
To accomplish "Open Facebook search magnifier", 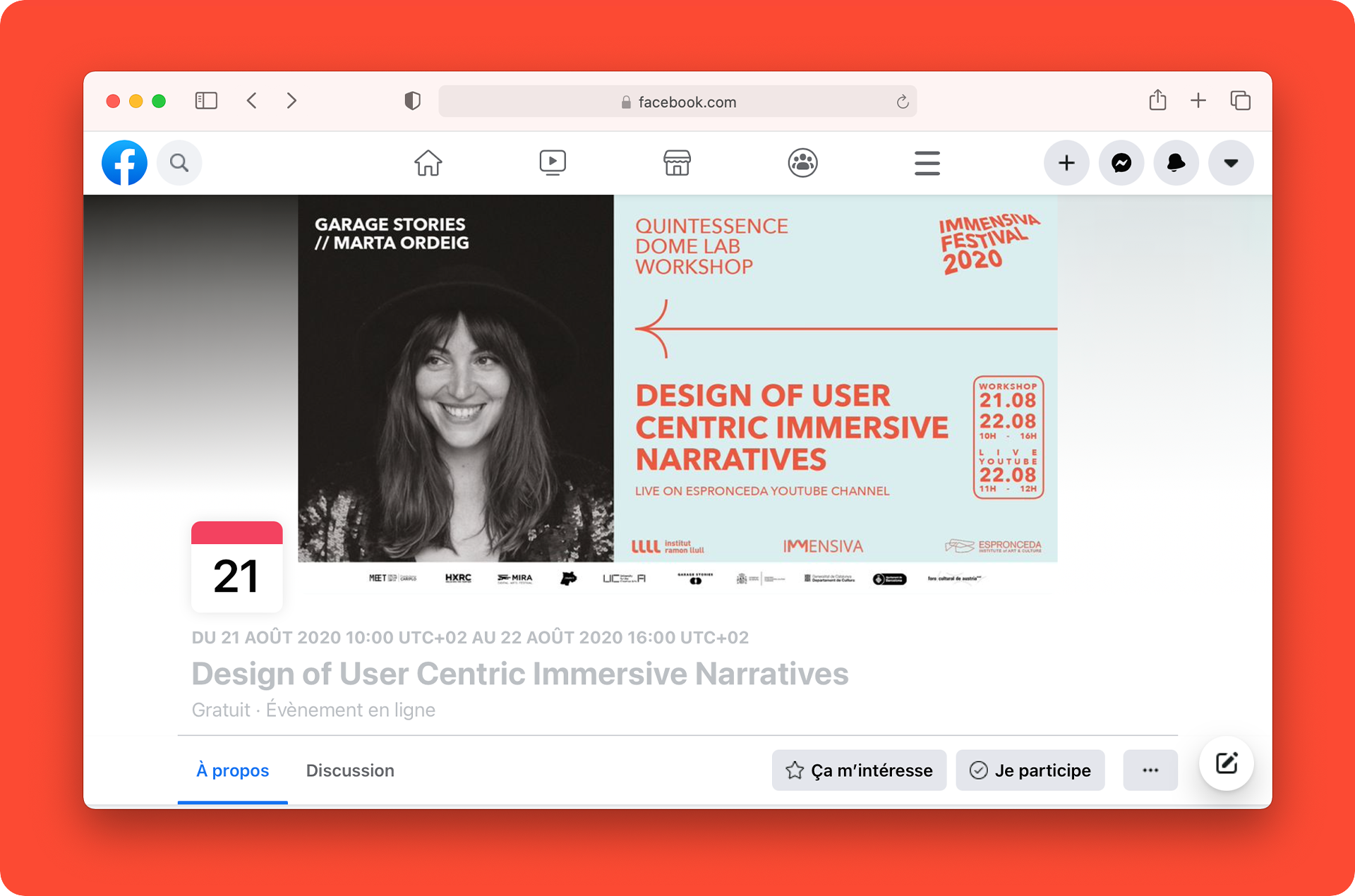I will point(179,163).
